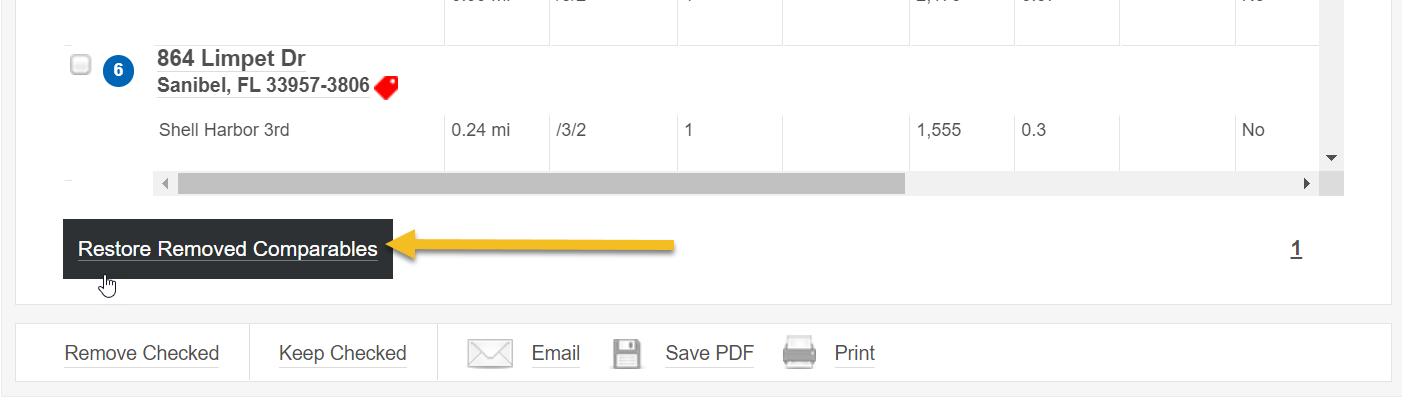Click the horizontal scrollbar left arrow
Screen dimensions: 1402x404
(x=165, y=184)
